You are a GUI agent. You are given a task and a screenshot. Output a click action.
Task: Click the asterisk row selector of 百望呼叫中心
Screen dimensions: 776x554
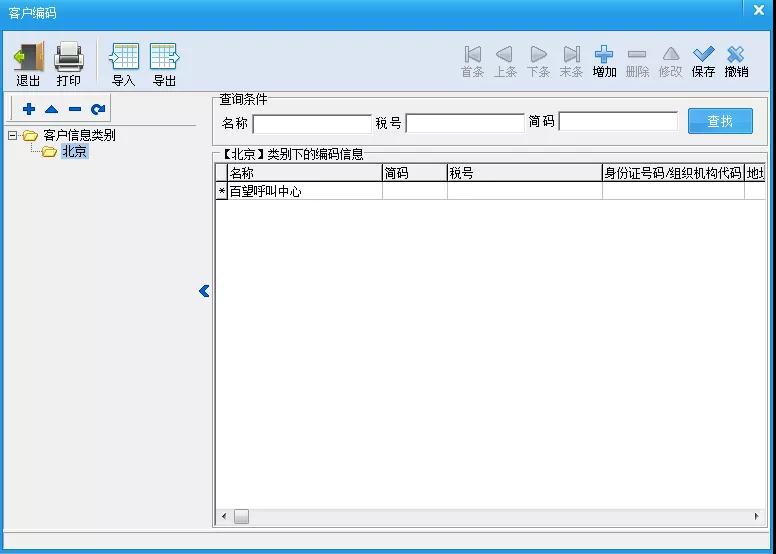pos(222,191)
